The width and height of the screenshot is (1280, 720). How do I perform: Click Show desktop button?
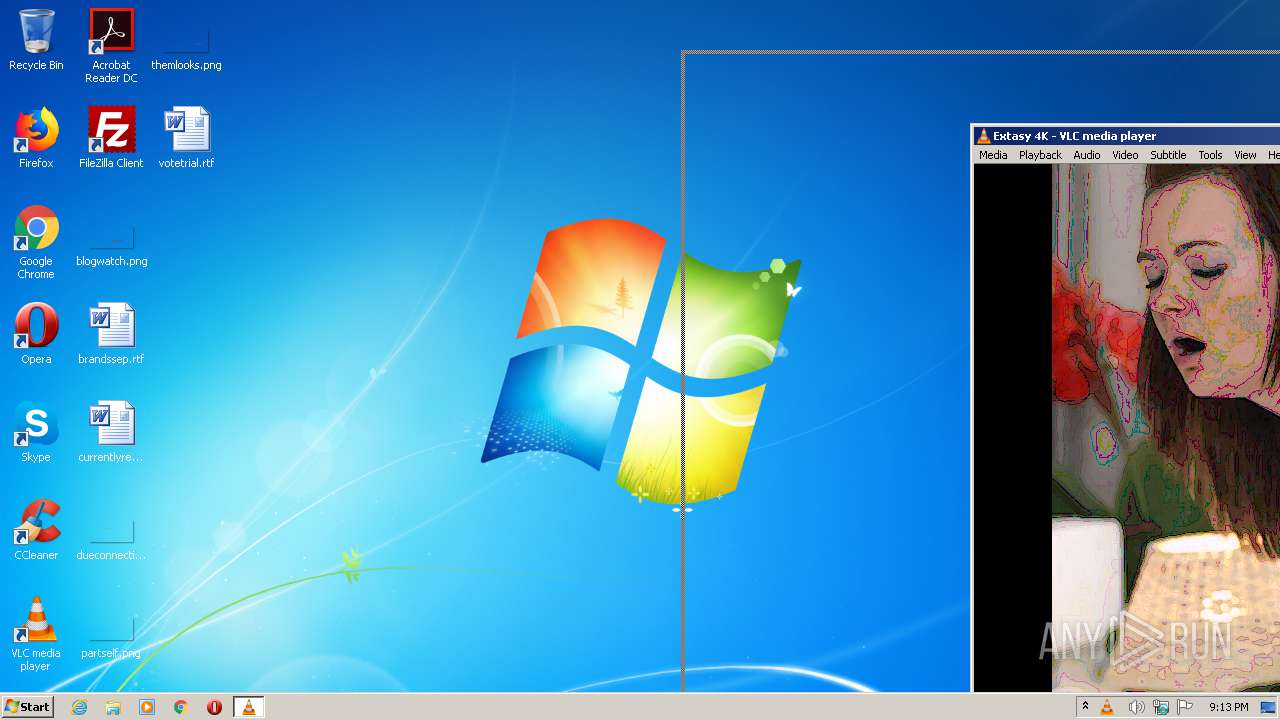(1269, 707)
